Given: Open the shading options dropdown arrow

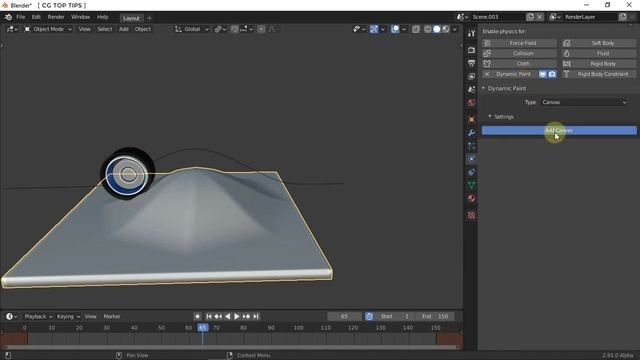Looking at the screenshot, I should (454, 29).
